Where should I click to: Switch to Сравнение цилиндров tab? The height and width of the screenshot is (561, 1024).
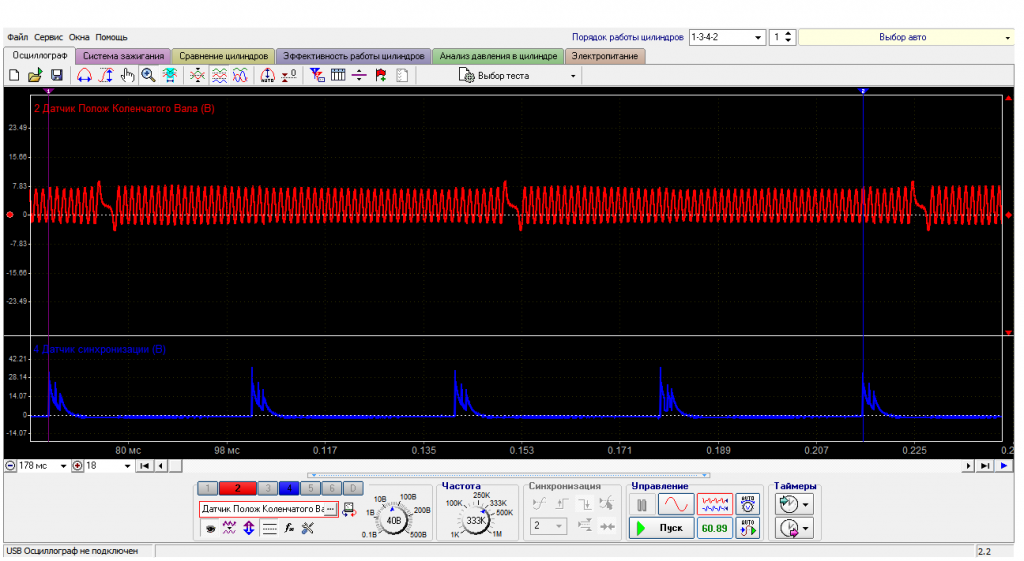coord(223,56)
